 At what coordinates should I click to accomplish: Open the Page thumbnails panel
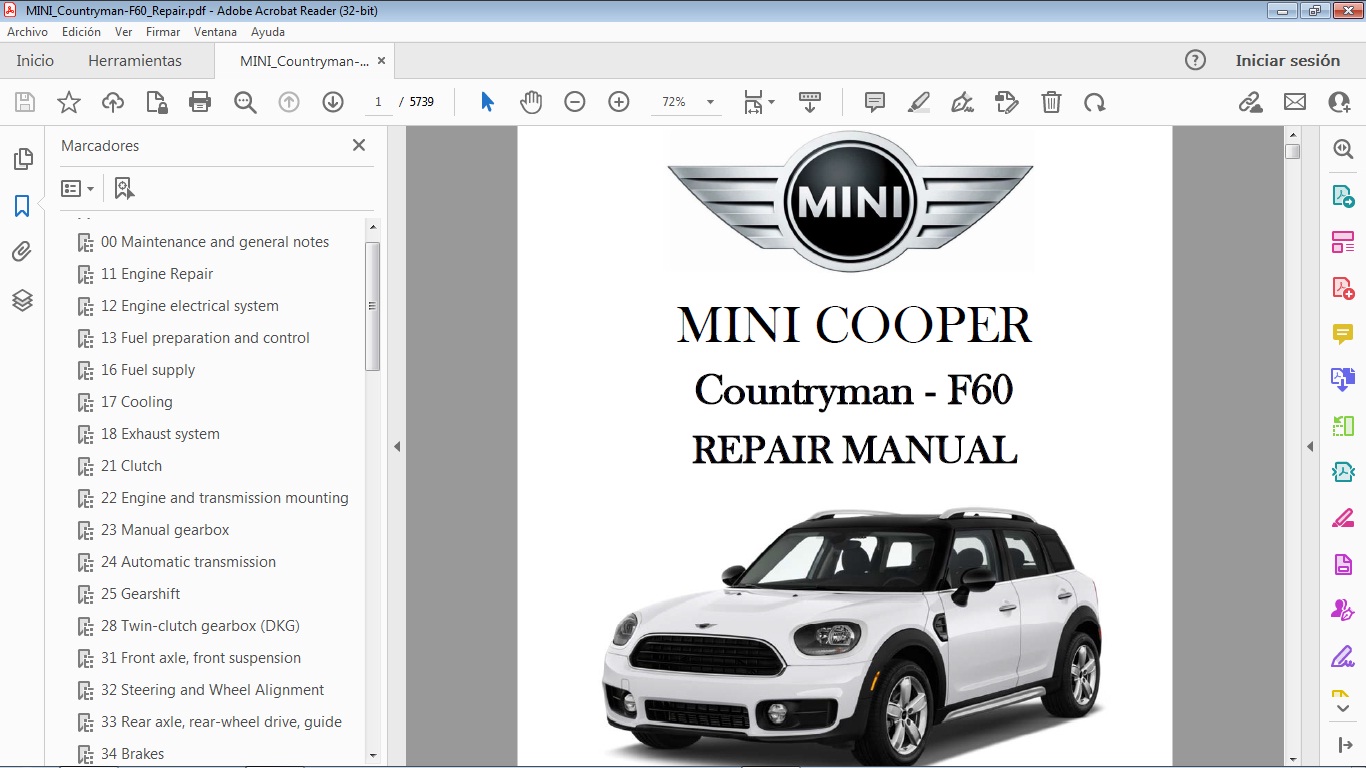click(23, 158)
